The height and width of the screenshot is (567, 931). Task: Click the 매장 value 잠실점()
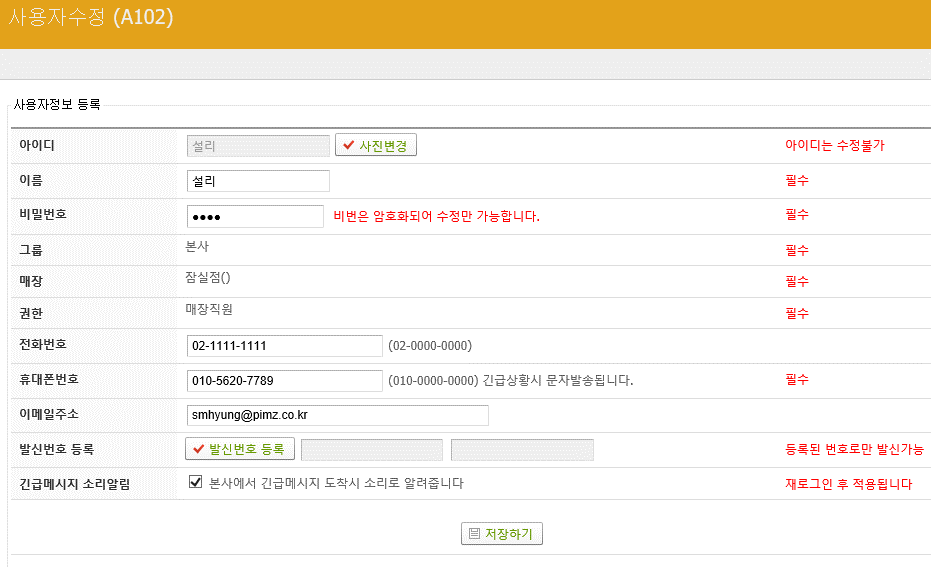pyautogui.click(x=208, y=277)
